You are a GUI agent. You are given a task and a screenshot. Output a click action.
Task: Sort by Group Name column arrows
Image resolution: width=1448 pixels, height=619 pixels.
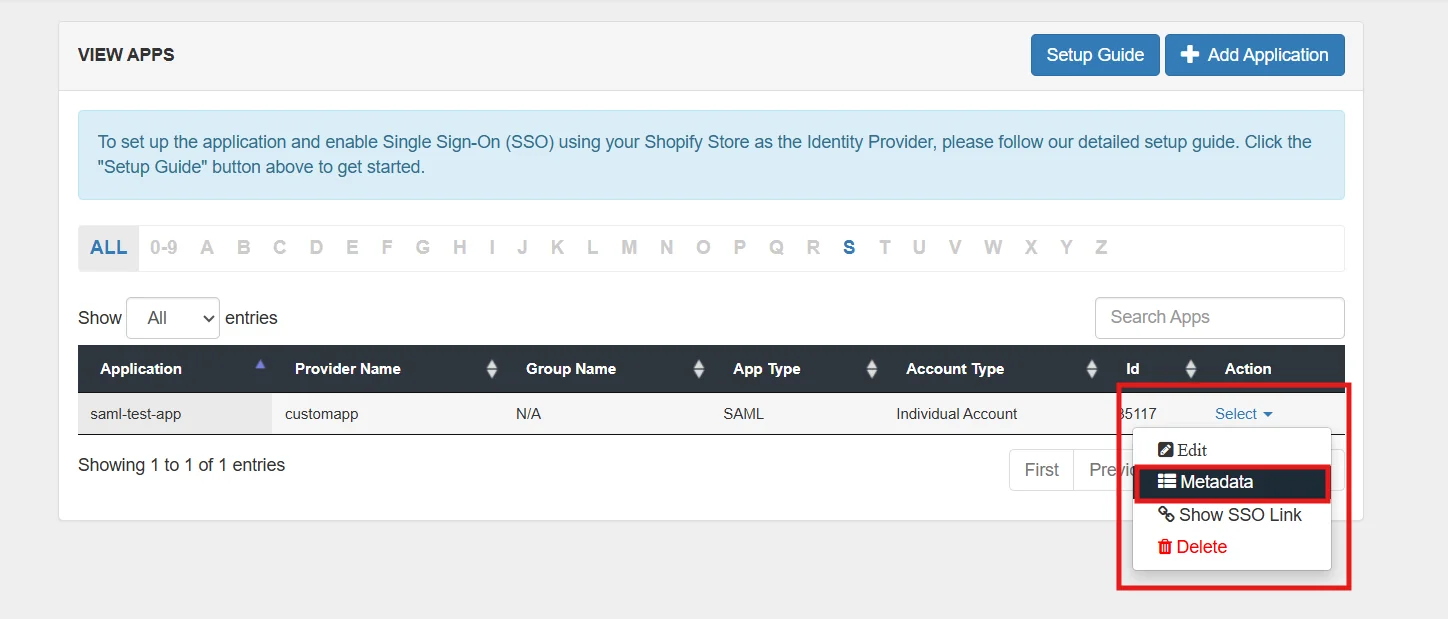tap(699, 369)
